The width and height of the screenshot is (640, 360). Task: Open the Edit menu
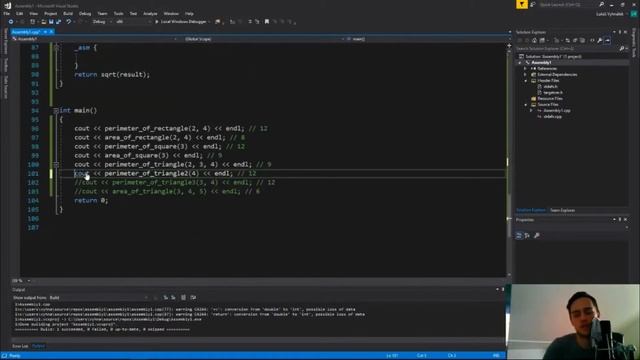click(x=20, y=13)
